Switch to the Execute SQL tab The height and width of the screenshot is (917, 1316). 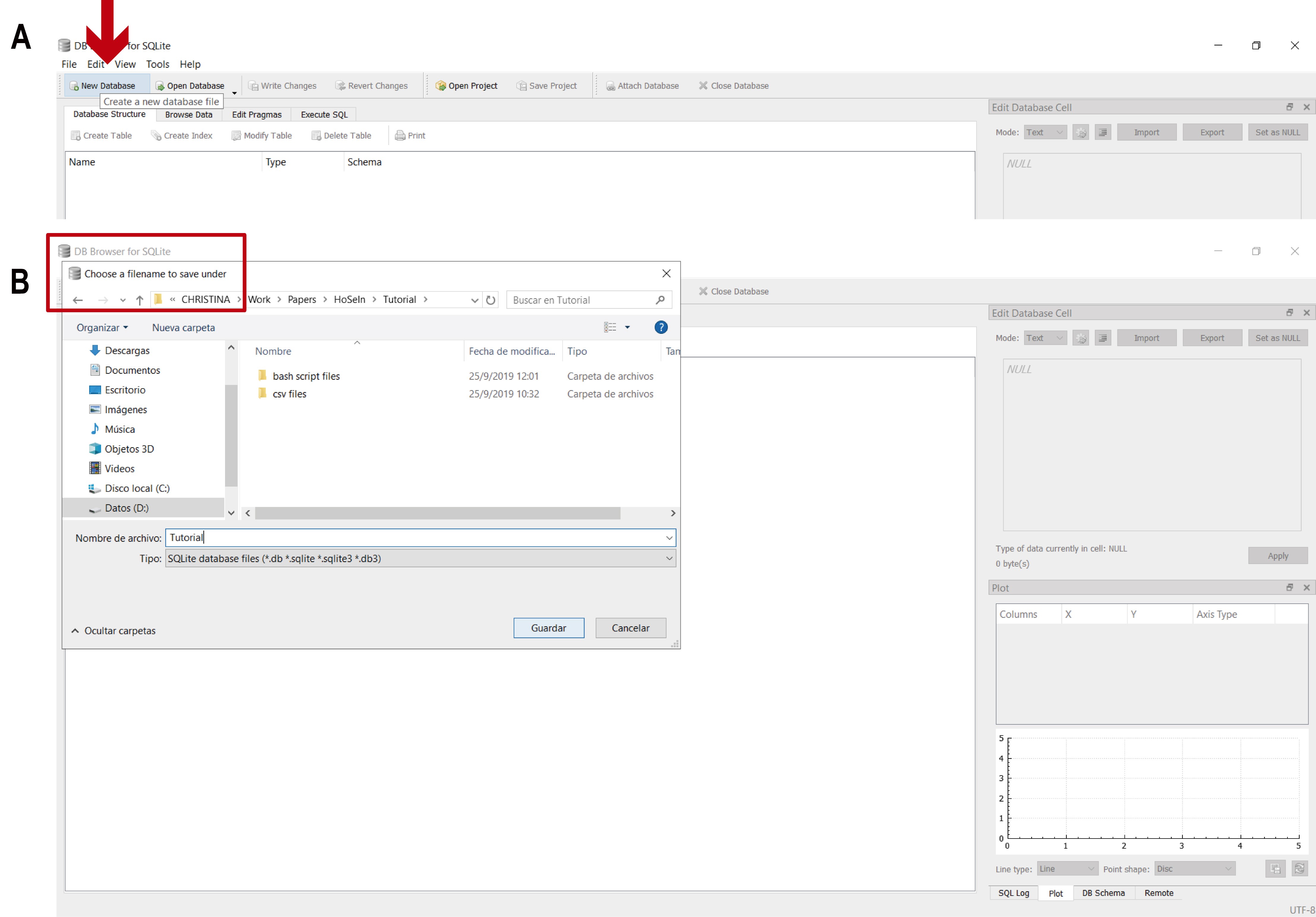(324, 115)
